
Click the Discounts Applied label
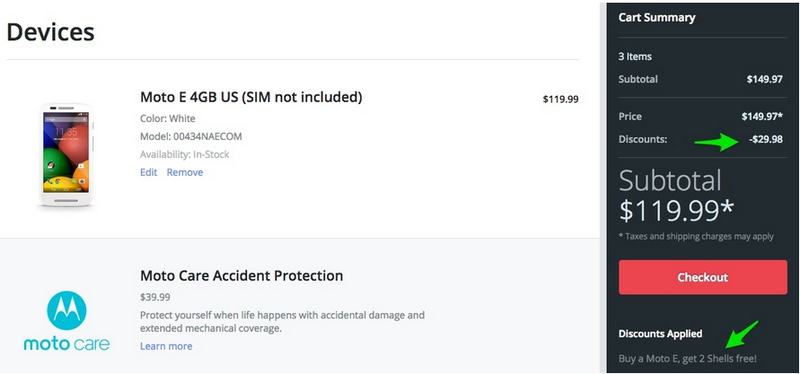(660, 334)
